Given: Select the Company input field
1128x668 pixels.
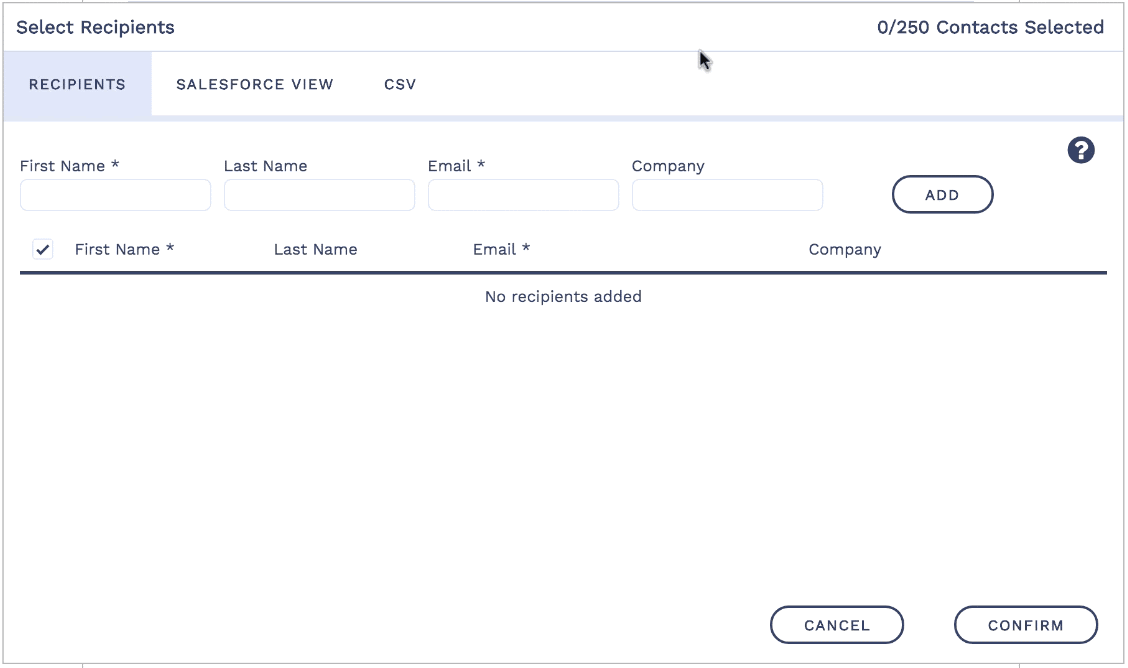Looking at the screenshot, I should point(727,195).
